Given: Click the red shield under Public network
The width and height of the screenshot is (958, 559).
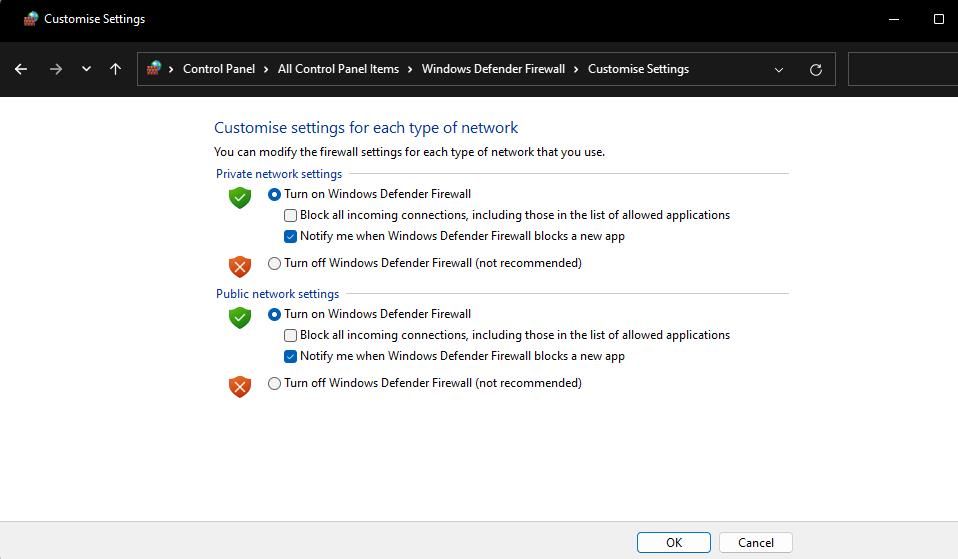Looking at the screenshot, I should [x=240, y=385].
